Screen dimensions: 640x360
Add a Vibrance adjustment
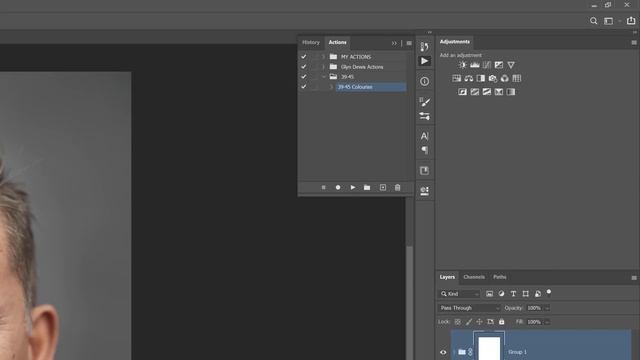point(511,65)
